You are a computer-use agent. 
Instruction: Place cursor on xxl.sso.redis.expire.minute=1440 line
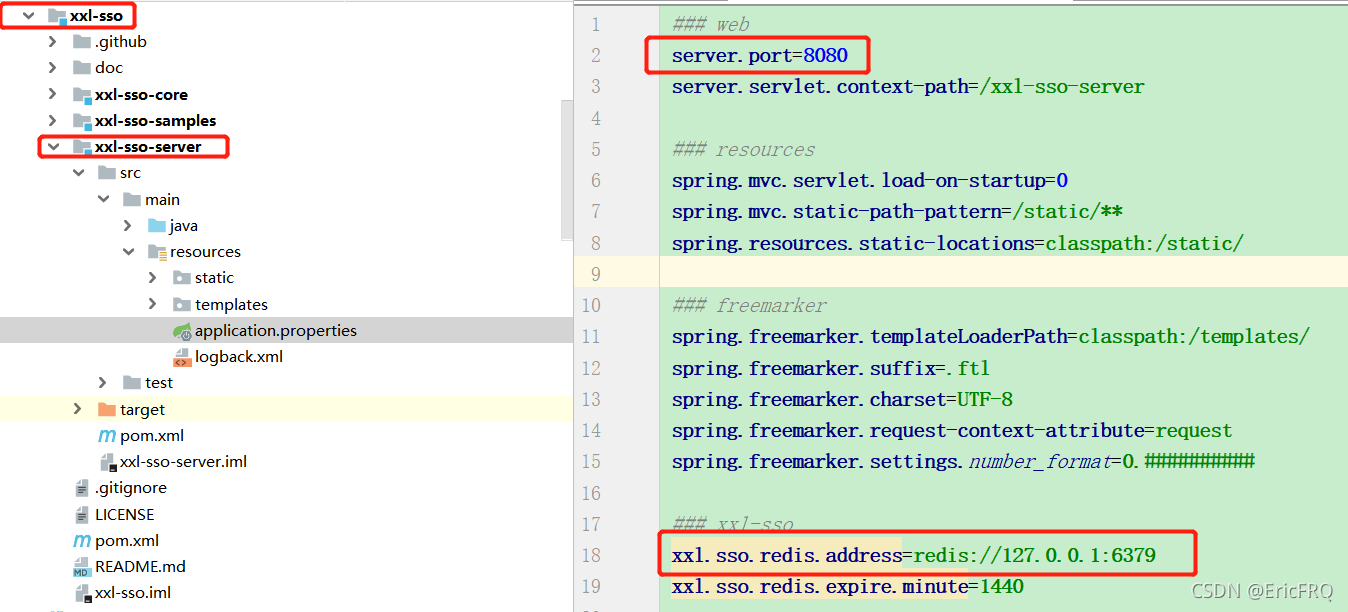[x=848, y=586]
